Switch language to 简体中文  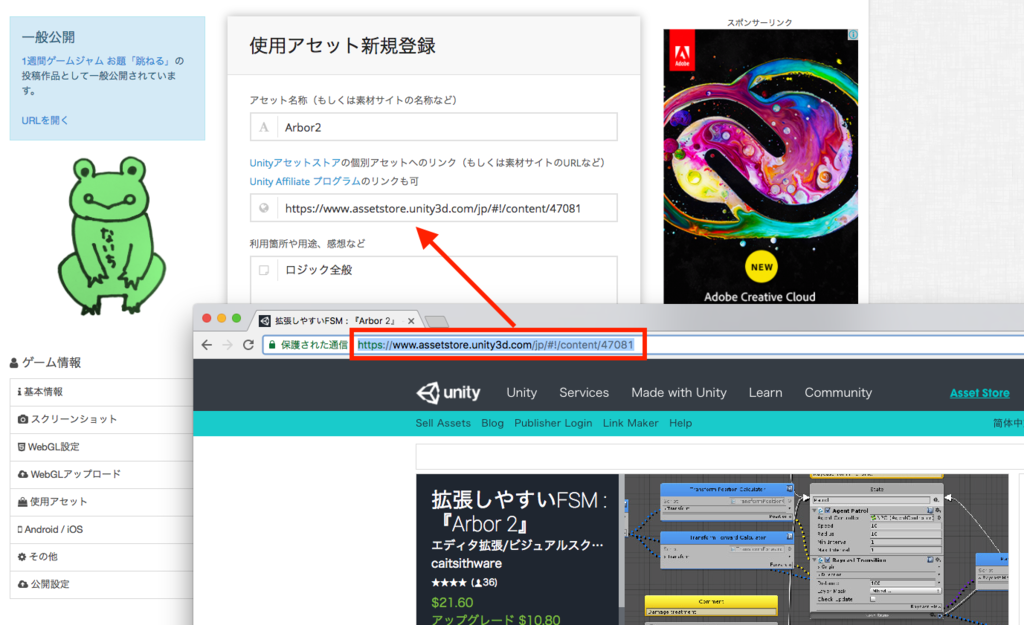click(x=1008, y=423)
